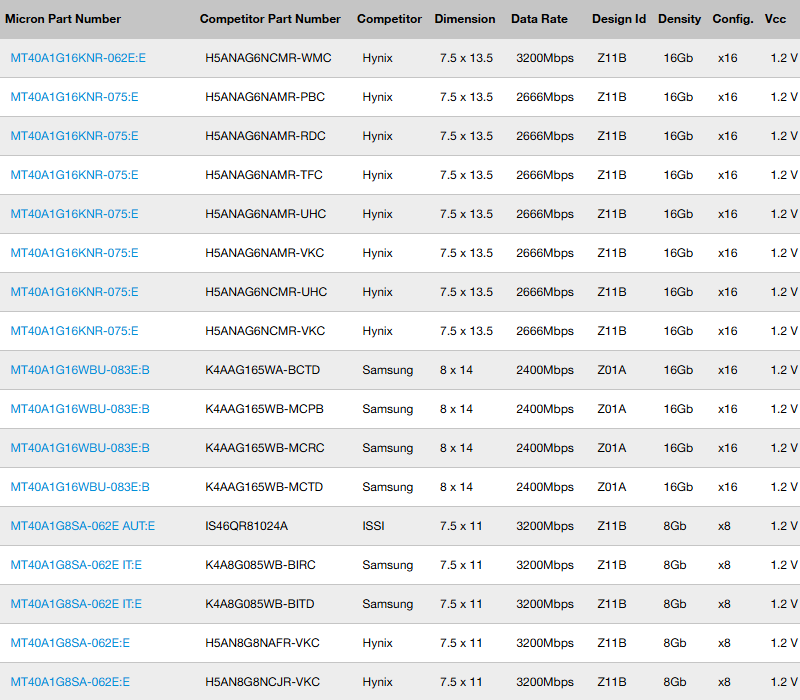Screen dimensions: 800x700
Task: Click x8 in the K4A8G085WB-BIRC row
Action: pos(724,565)
